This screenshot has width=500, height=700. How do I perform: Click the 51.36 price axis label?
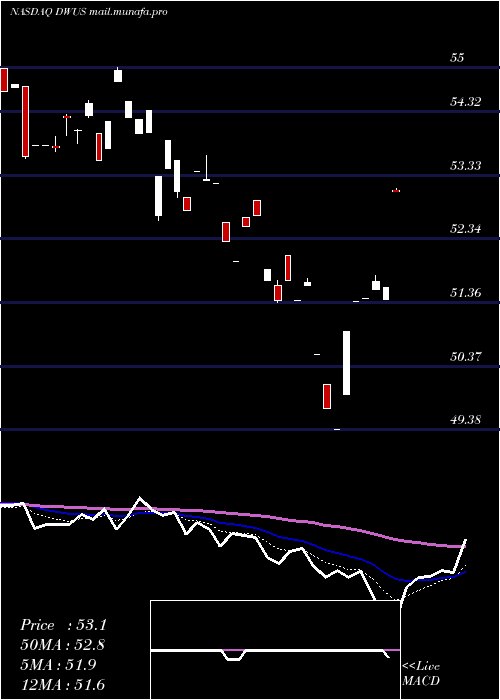[x=465, y=293]
